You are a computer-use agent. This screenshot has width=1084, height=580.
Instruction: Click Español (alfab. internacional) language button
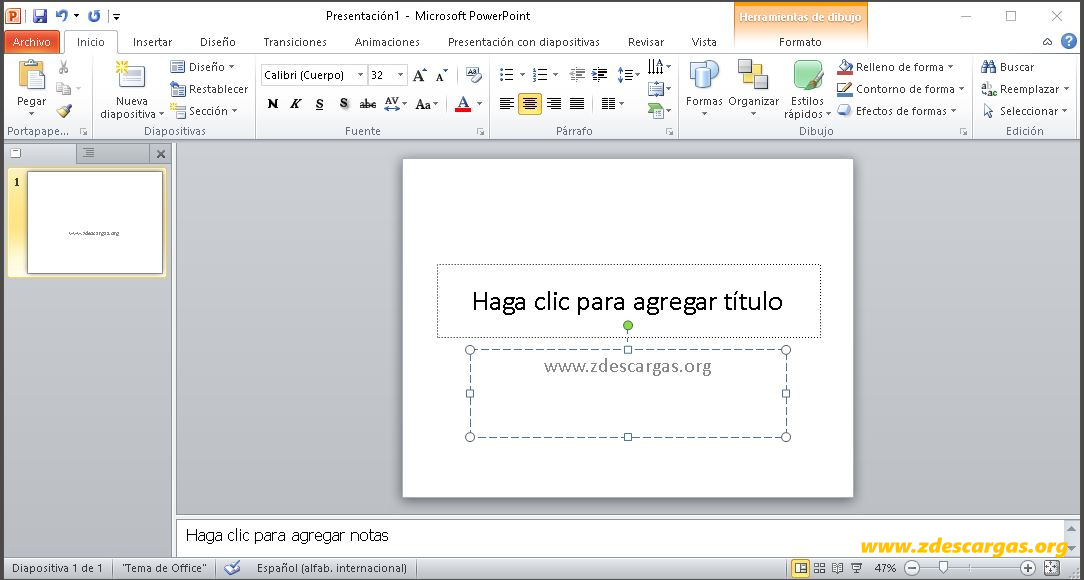point(332,568)
